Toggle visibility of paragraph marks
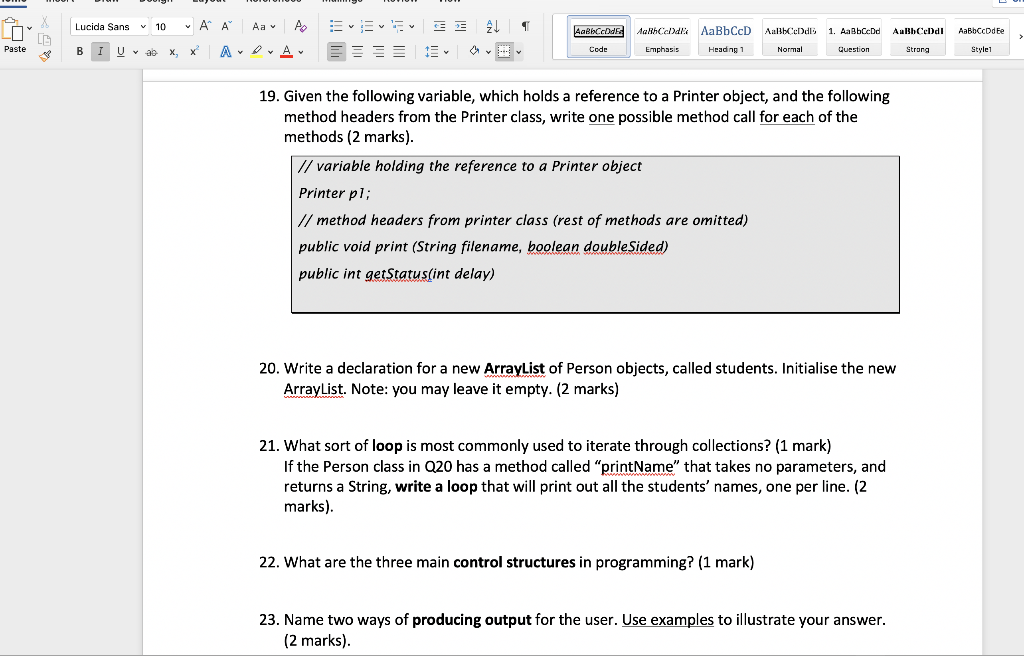The height and width of the screenshot is (656, 1024). (526, 25)
